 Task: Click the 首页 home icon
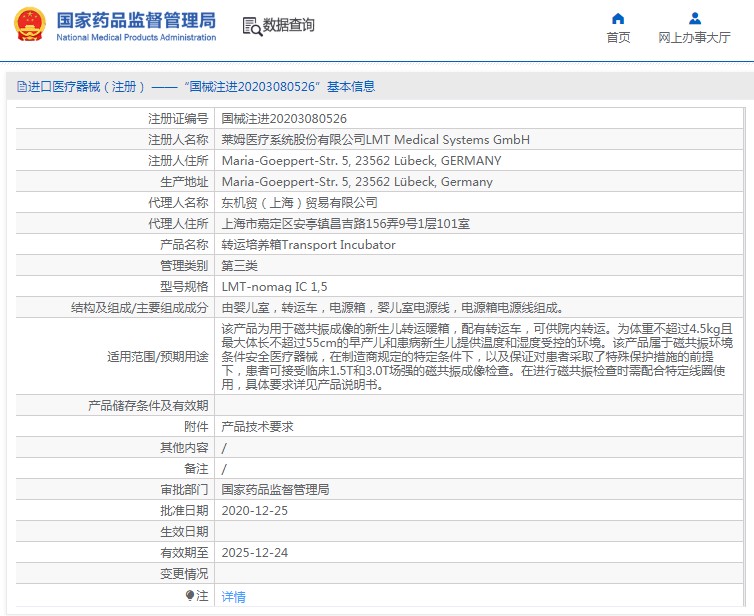point(618,19)
